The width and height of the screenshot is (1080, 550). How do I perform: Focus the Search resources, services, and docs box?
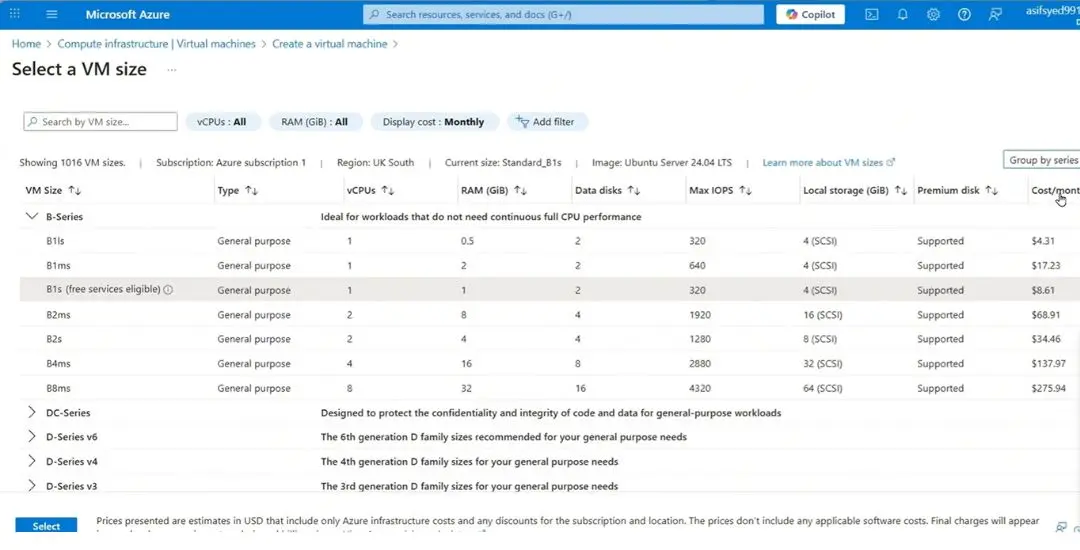tap(563, 14)
